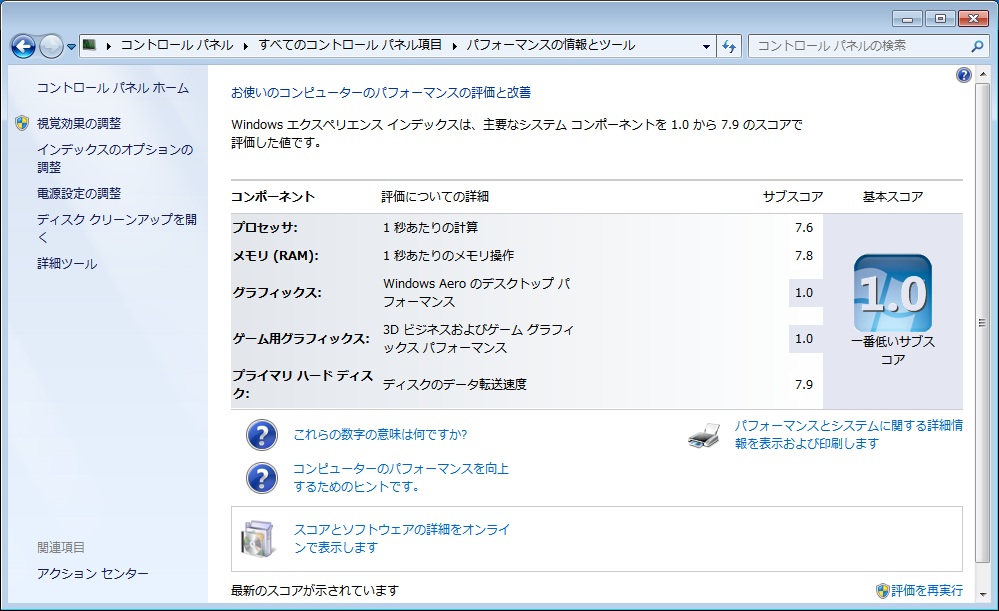Expand arrow before コントロール パネル breadcrumb
The image size is (999, 611).
[109, 46]
